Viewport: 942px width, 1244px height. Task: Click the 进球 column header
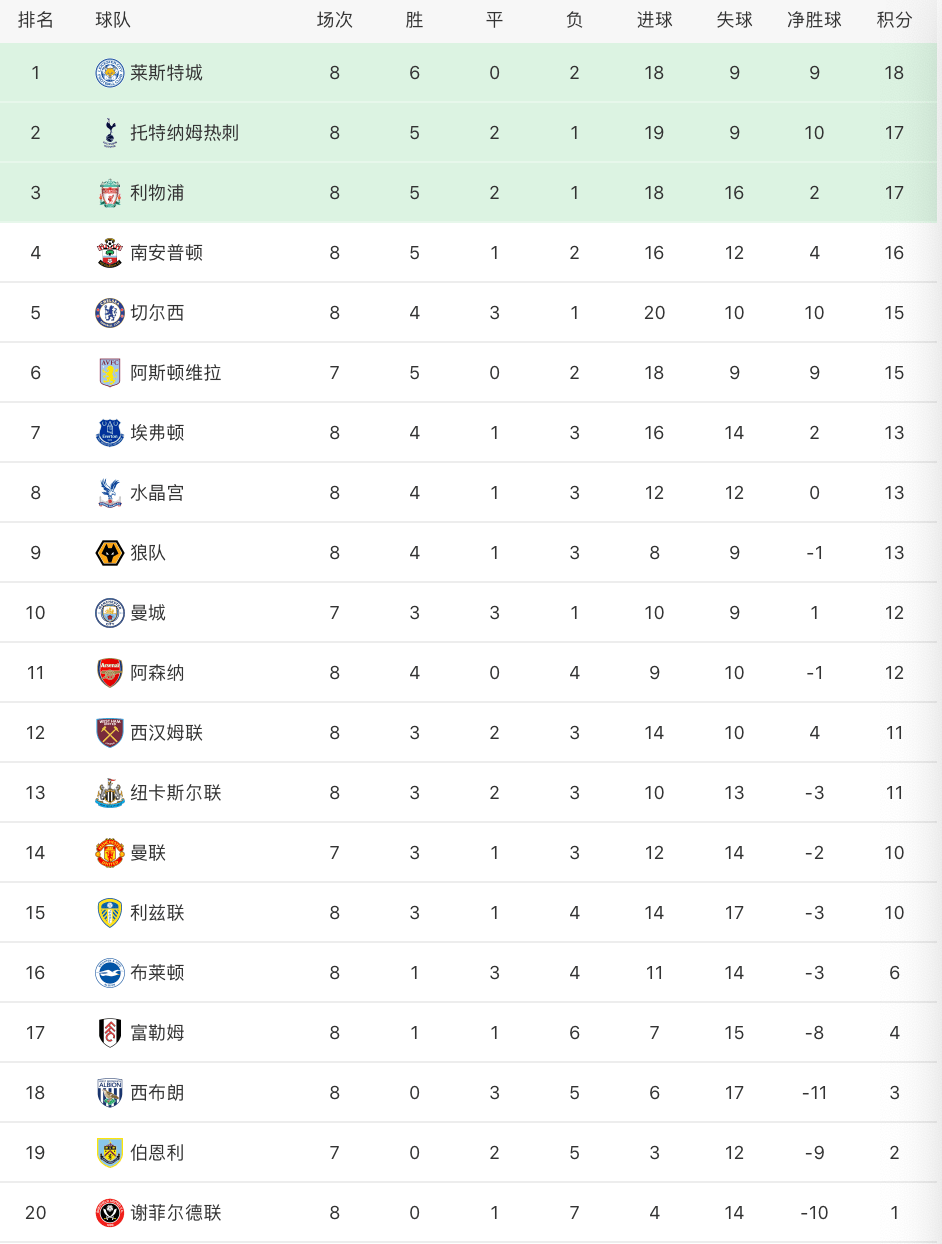point(654,20)
